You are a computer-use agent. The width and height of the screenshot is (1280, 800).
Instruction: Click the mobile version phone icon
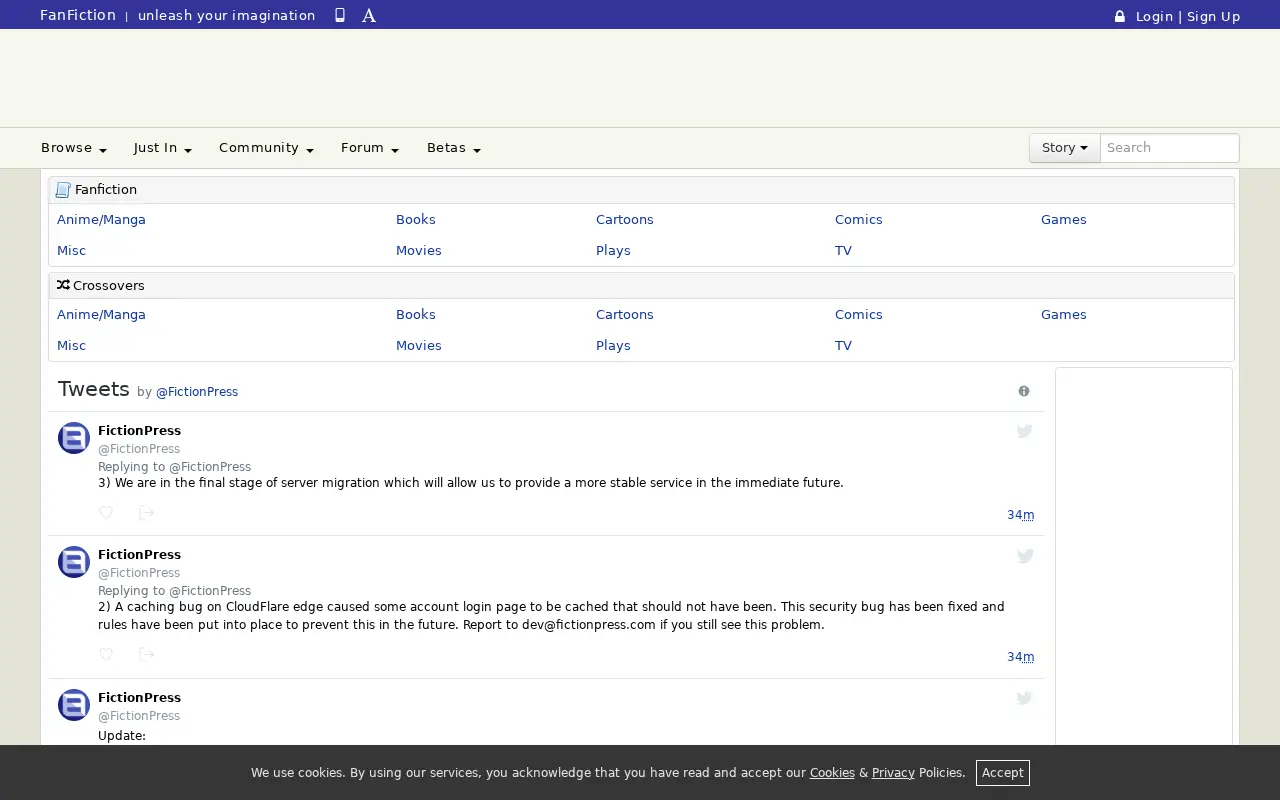click(x=340, y=15)
